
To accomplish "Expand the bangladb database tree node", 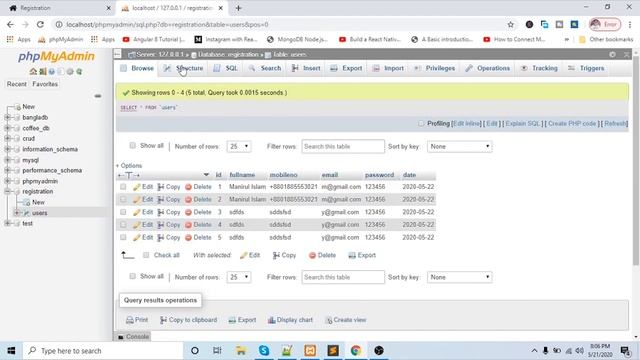I will coord(7,118).
